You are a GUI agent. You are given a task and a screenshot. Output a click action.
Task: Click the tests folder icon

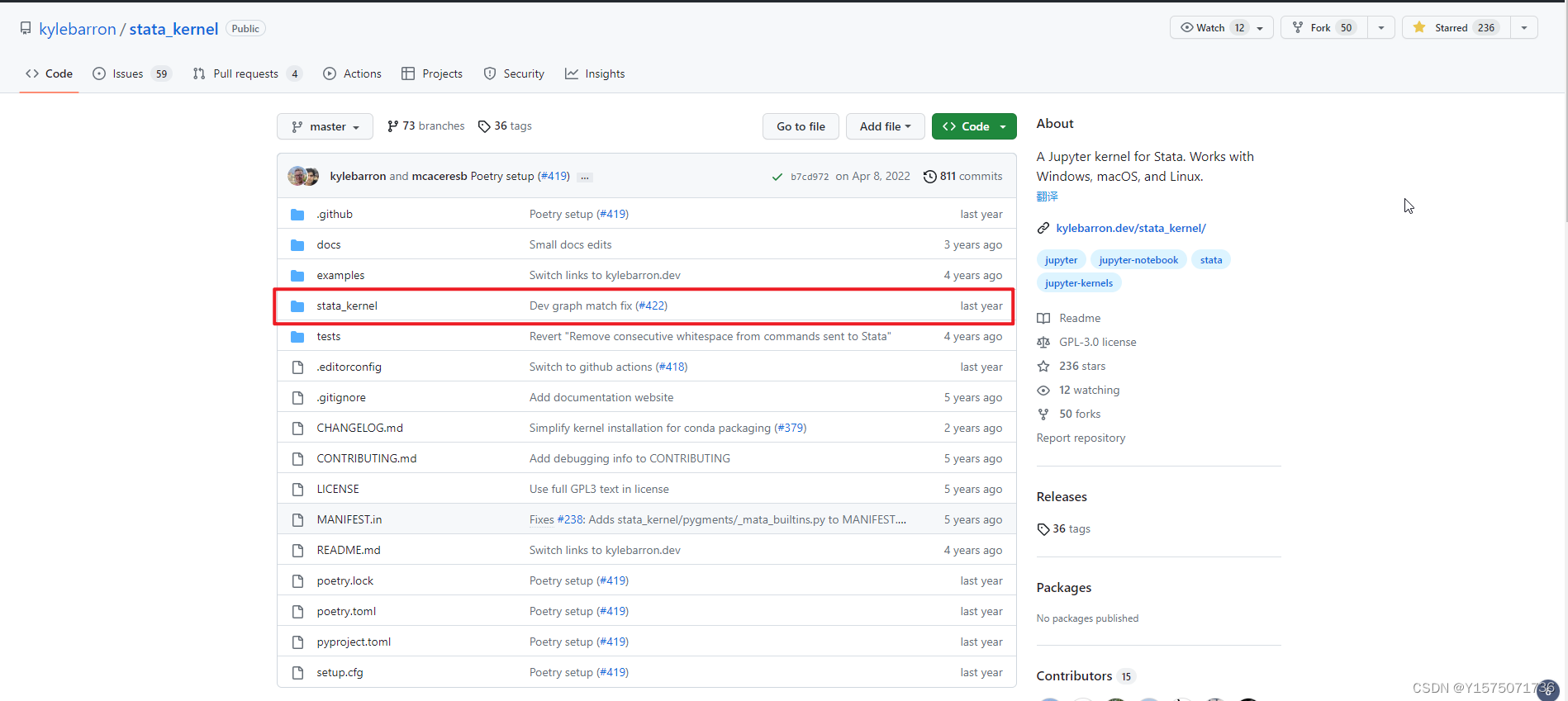pyautogui.click(x=297, y=337)
